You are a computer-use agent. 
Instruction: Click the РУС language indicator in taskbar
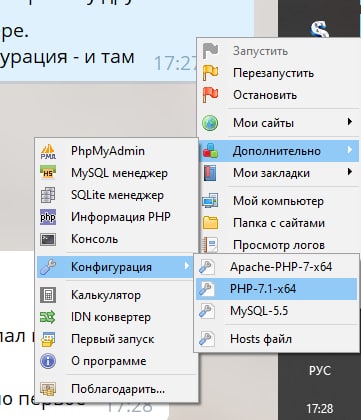(x=320, y=370)
